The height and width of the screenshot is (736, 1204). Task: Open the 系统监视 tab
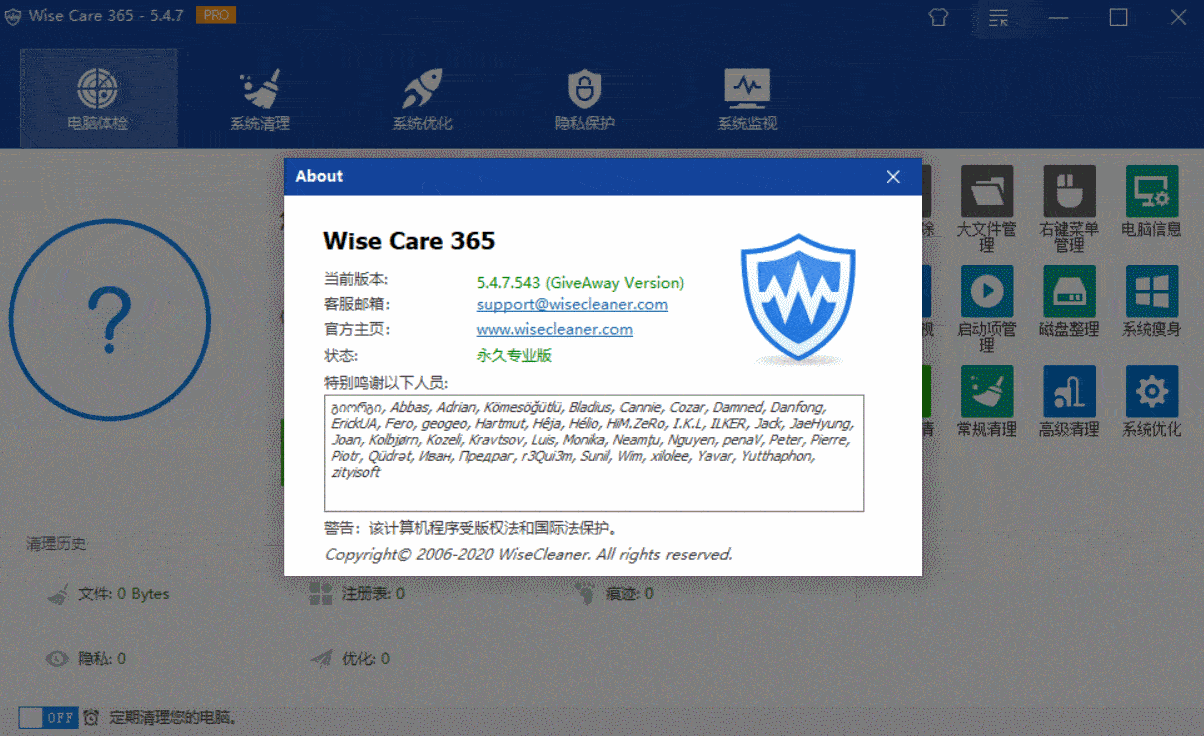pyautogui.click(x=747, y=98)
